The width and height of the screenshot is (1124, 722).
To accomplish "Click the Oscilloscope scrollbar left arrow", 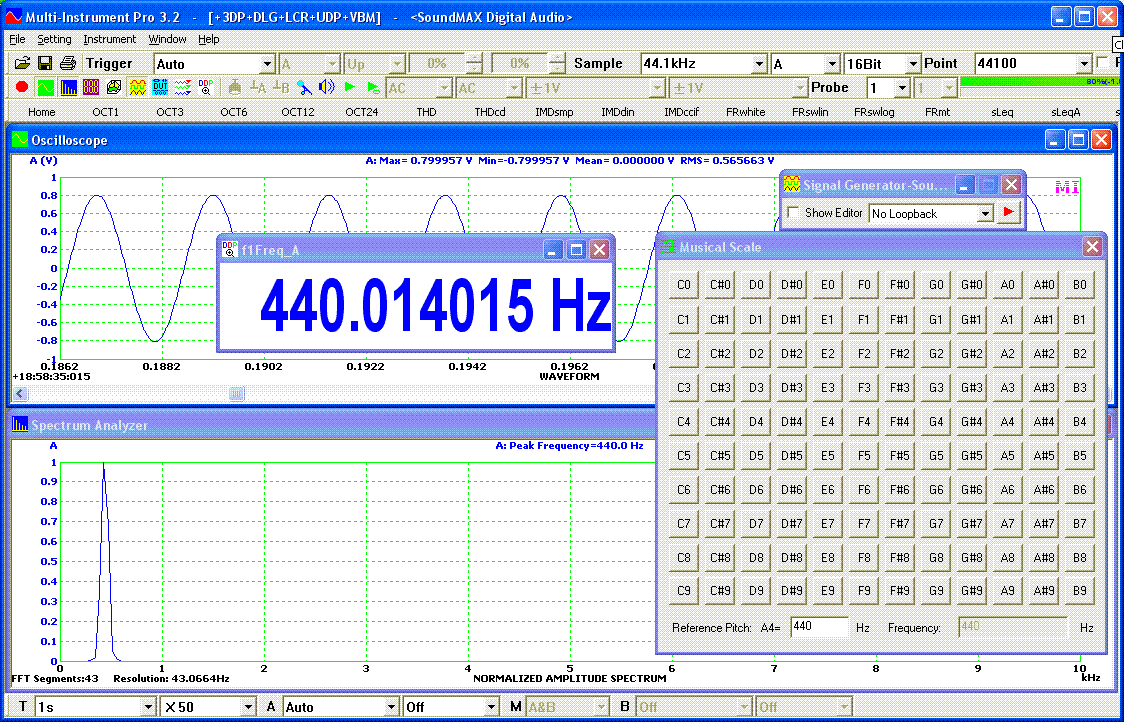I will coord(20,394).
